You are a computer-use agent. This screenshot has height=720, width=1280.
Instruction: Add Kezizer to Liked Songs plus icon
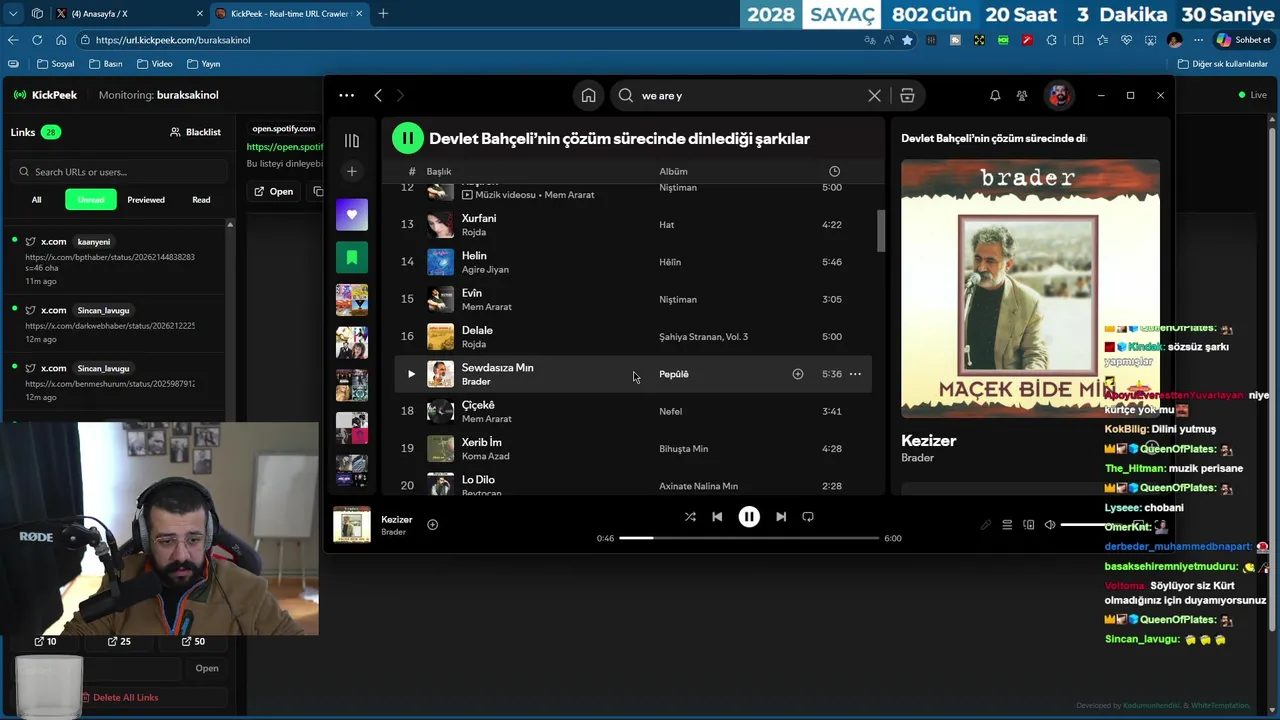coord(433,524)
